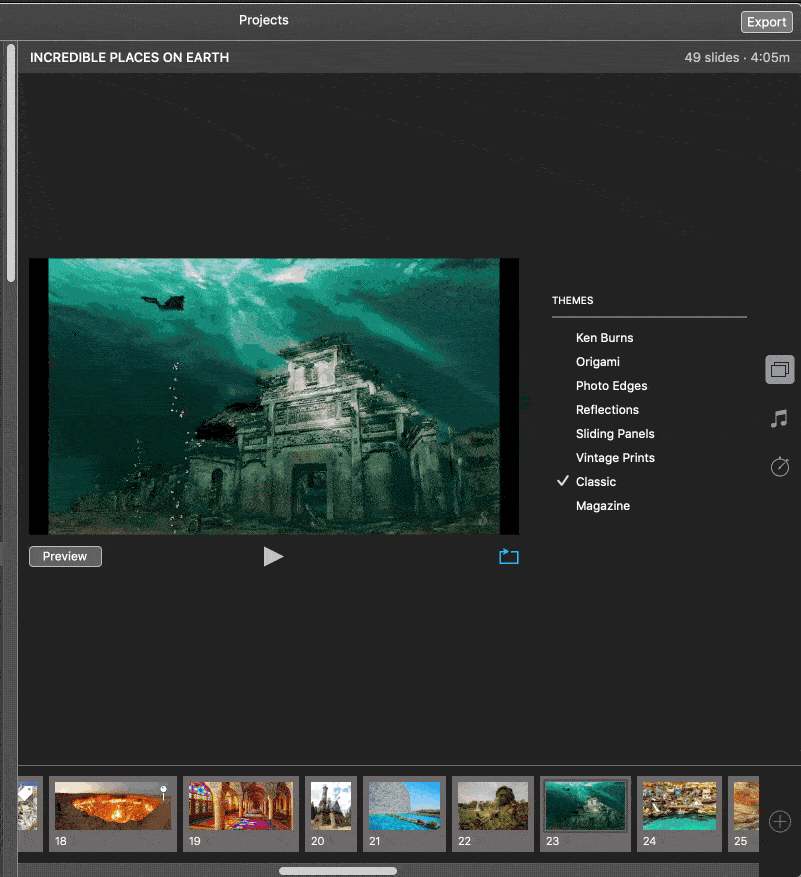The width and height of the screenshot is (801, 877).
Task: Open the Themes panel icon
Action: pyautogui.click(x=780, y=370)
